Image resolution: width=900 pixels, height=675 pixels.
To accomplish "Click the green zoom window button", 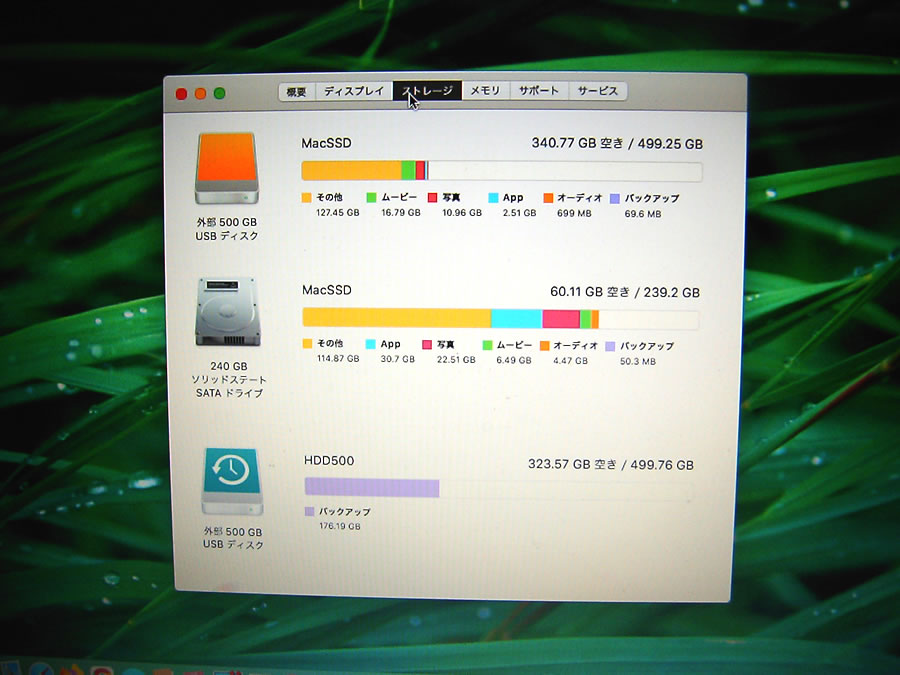I will (x=219, y=93).
